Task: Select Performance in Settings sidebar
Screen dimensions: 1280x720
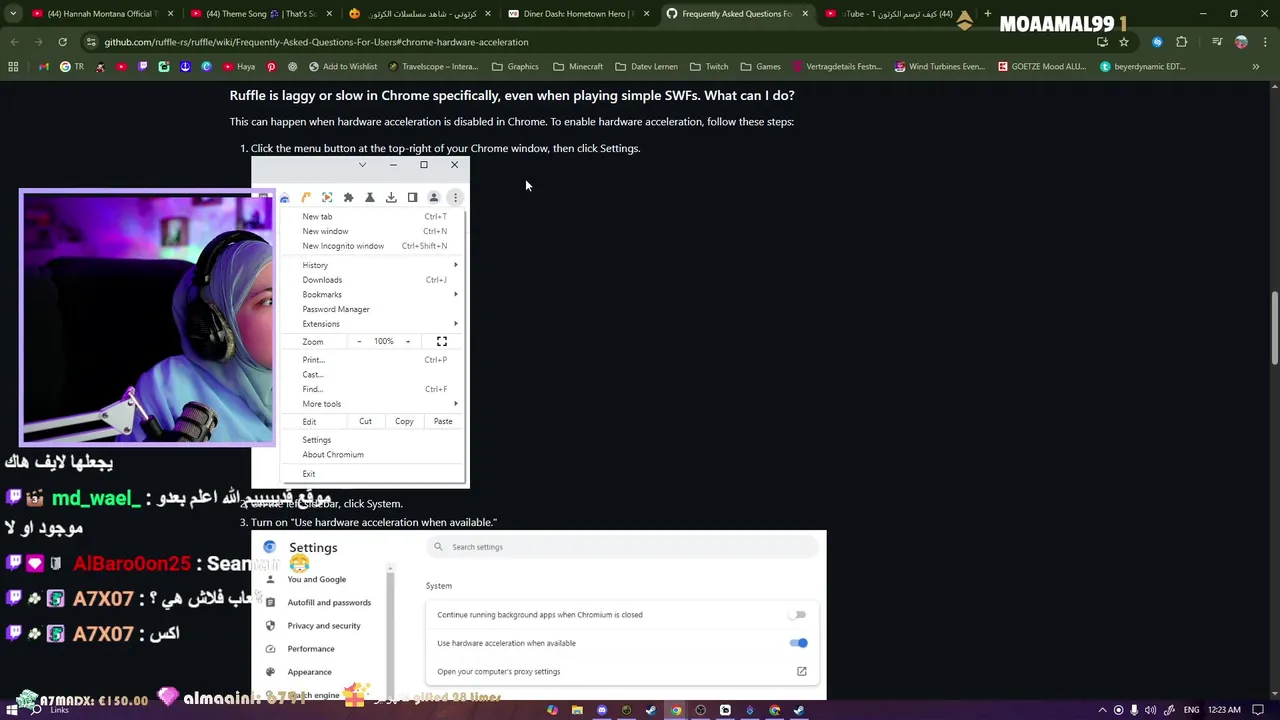Action: pos(311,649)
